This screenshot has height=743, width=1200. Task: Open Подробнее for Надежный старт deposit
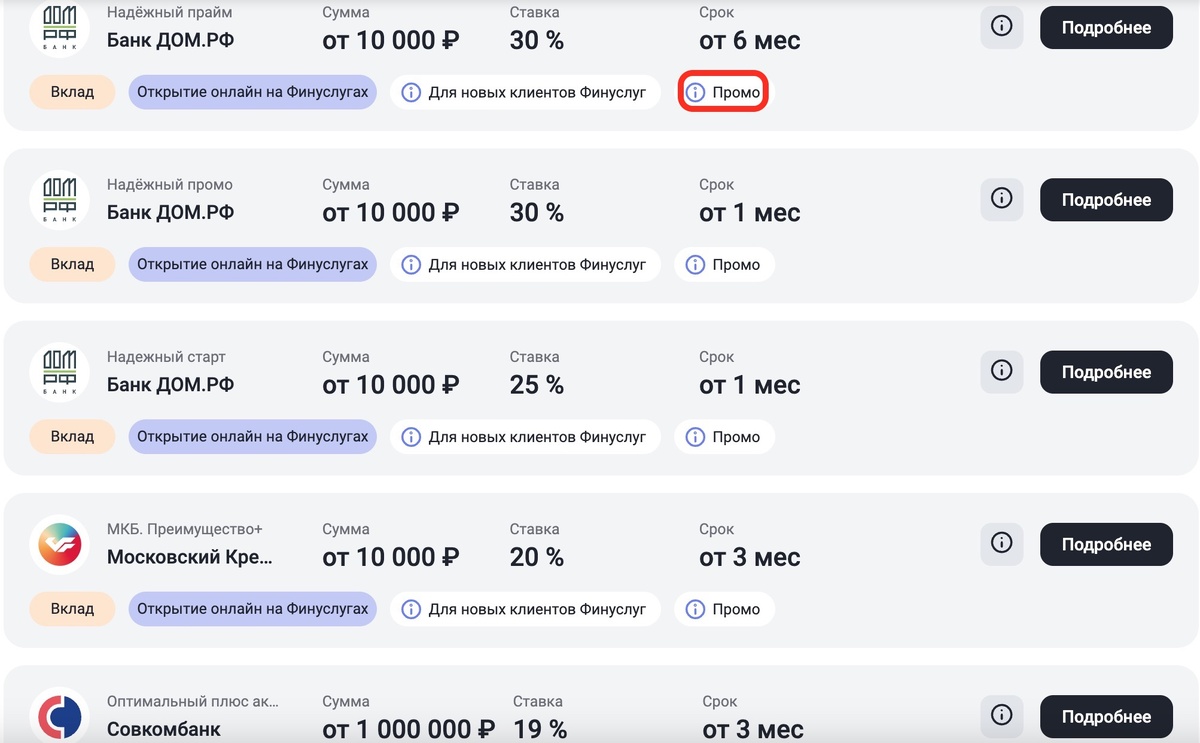coord(1106,372)
